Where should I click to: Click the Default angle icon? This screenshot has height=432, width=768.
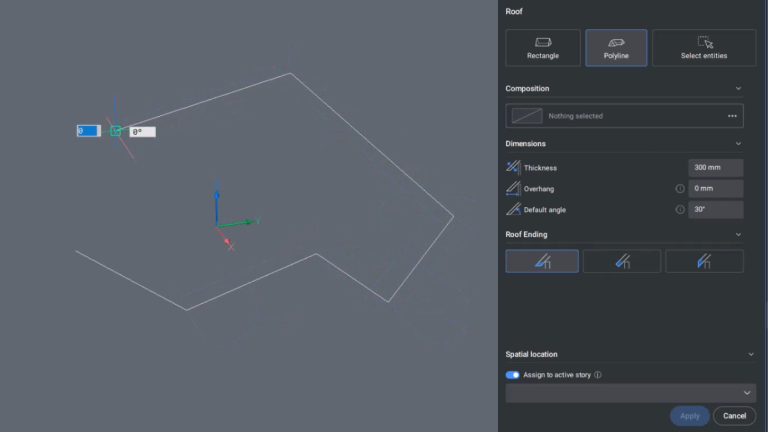[x=513, y=210]
